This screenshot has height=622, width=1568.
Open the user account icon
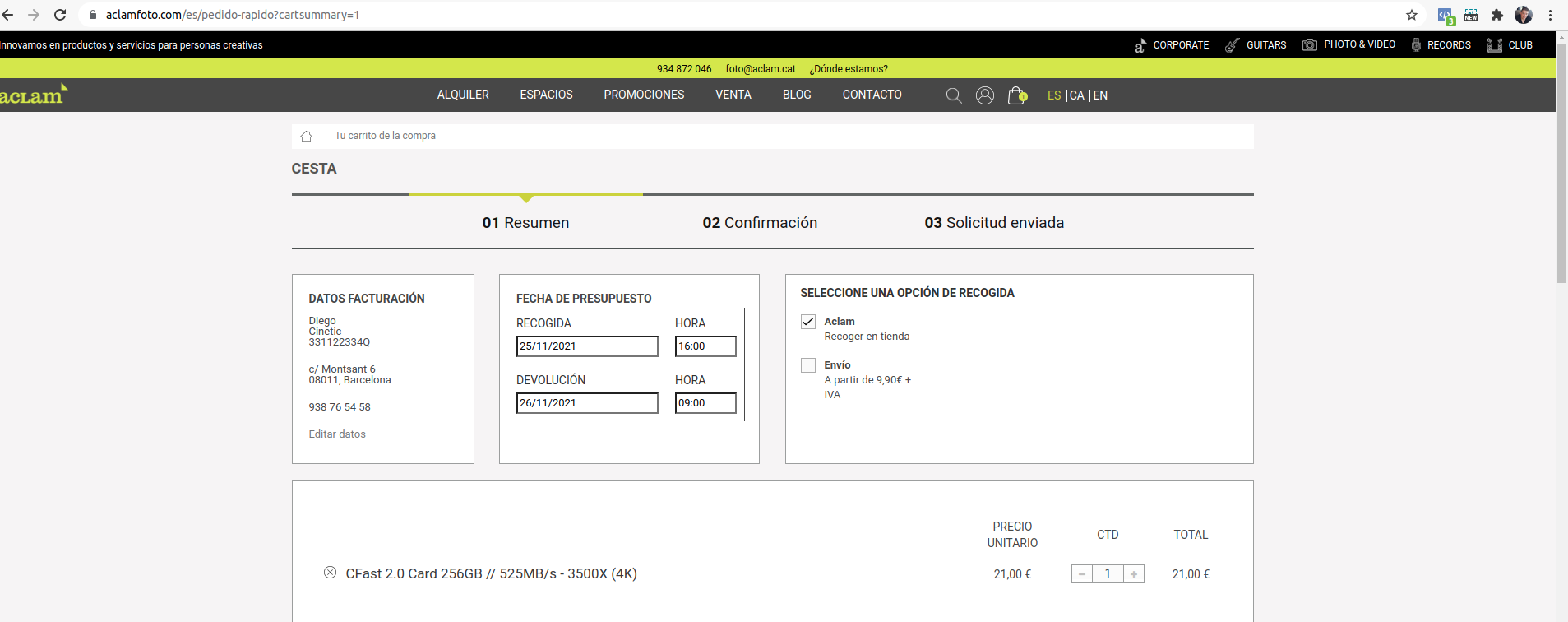[x=985, y=95]
